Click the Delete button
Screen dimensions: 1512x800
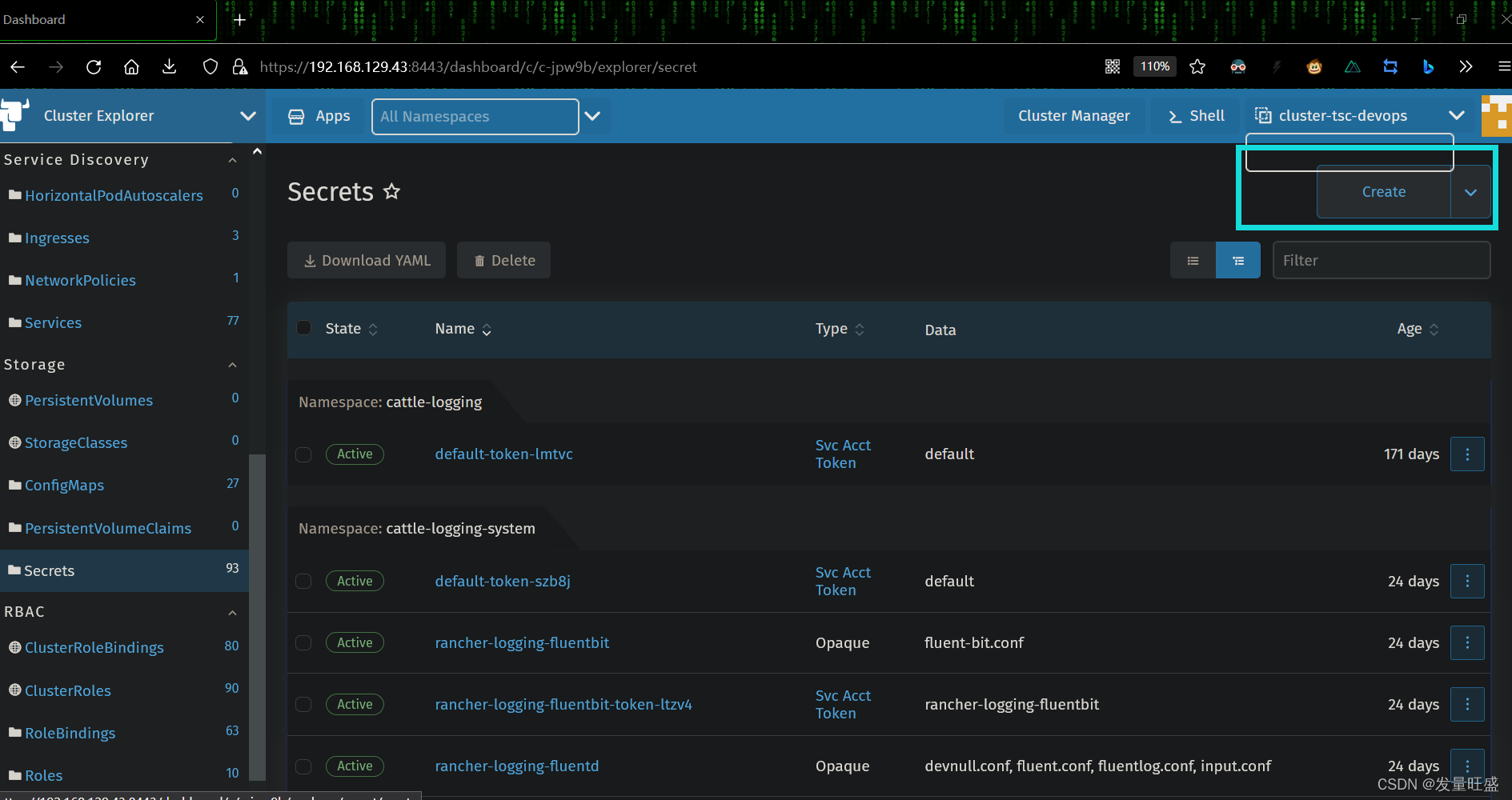click(503, 260)
